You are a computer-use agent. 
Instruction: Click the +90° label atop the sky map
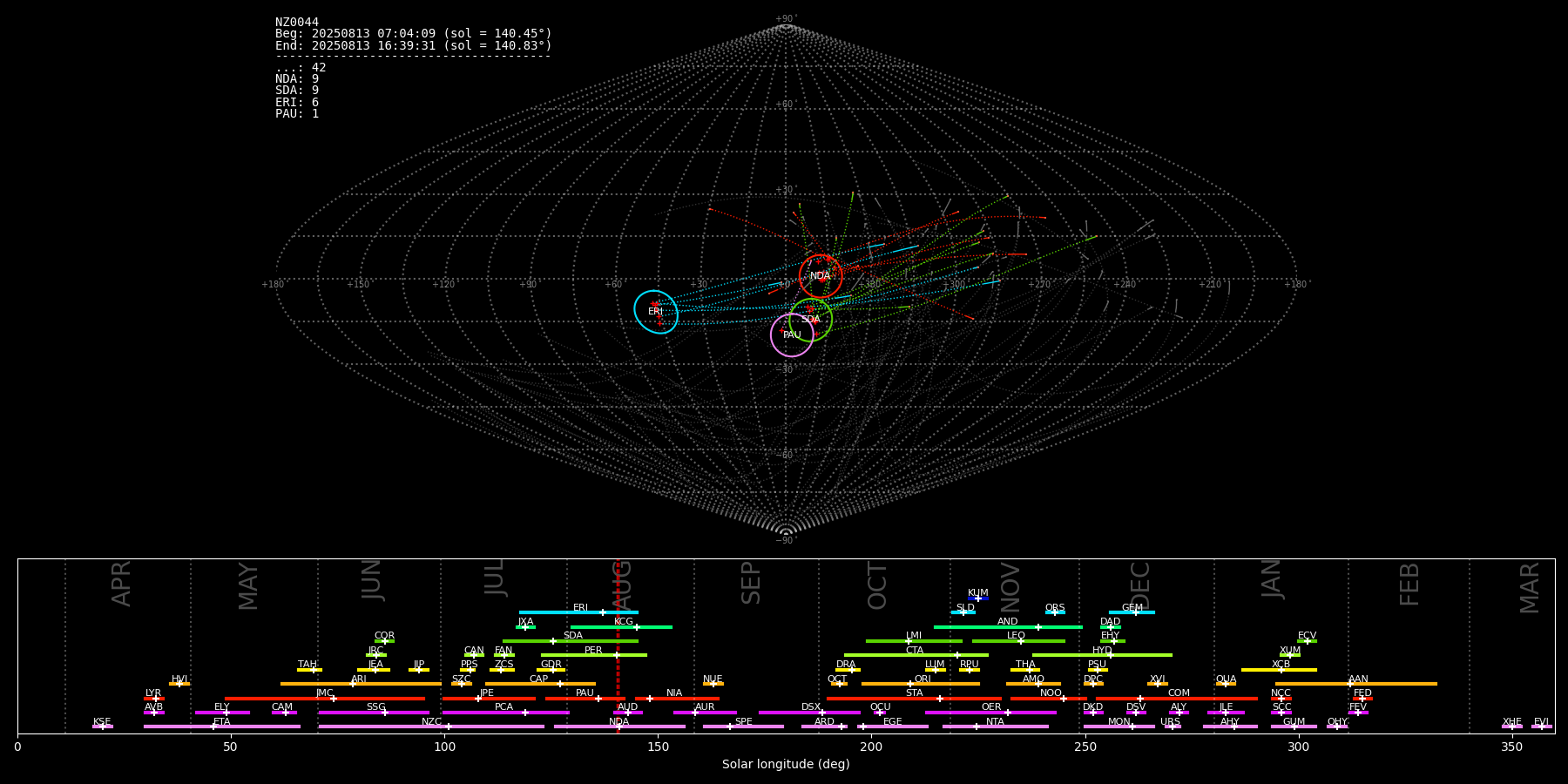pyautogui.click(x=786, y=19)
